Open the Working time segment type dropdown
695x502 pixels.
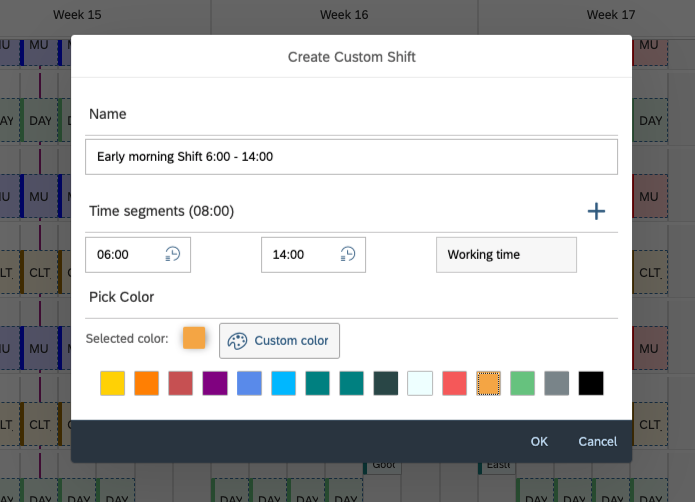pyautogui.click(x=506, y=255)
